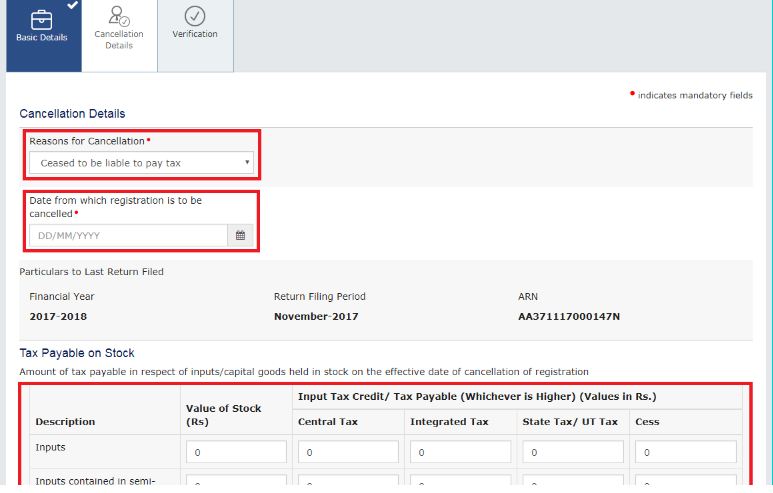773x493 pixels.
Task: Click the cancellation date DD/MM/YYYY field
Action: (x=128, y=236)
